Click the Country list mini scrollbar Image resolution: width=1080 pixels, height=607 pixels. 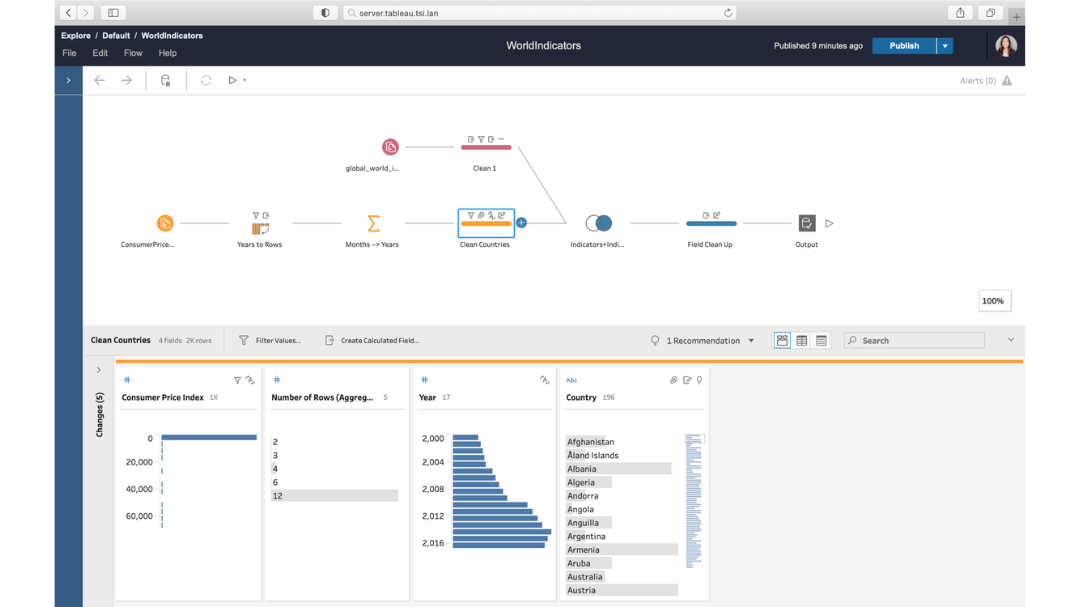pyautogui.click(x=694, y=501)
